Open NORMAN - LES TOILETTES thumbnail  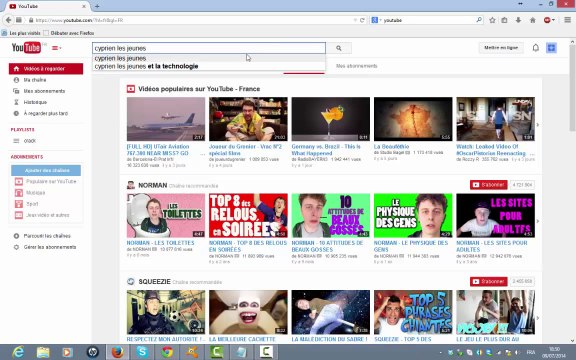click(166, 216)
